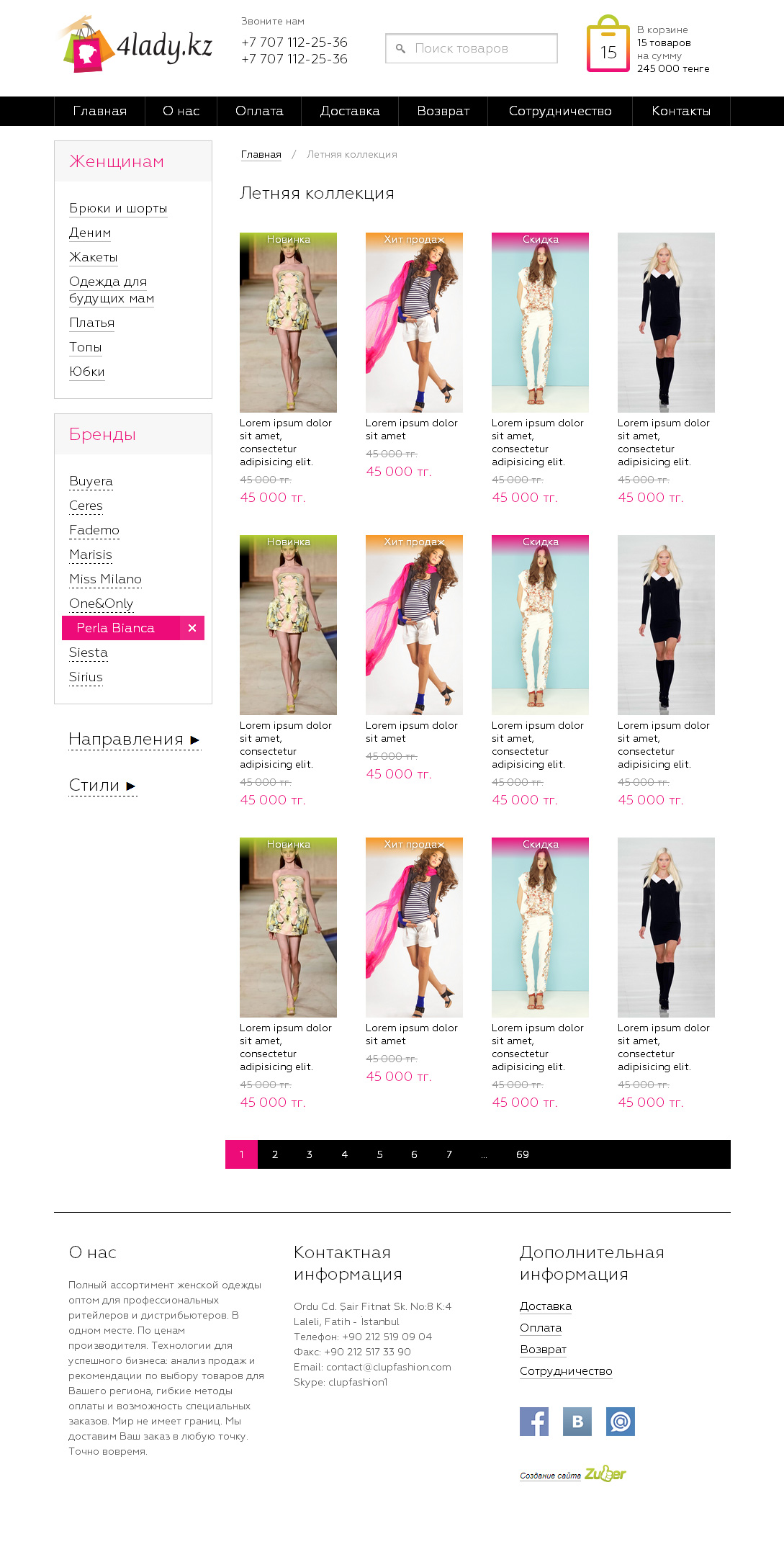Image resolution: width=784 pixels, height=1544 pixels.
Task: Go to pagination page 2
Action: pos(275,1154)
